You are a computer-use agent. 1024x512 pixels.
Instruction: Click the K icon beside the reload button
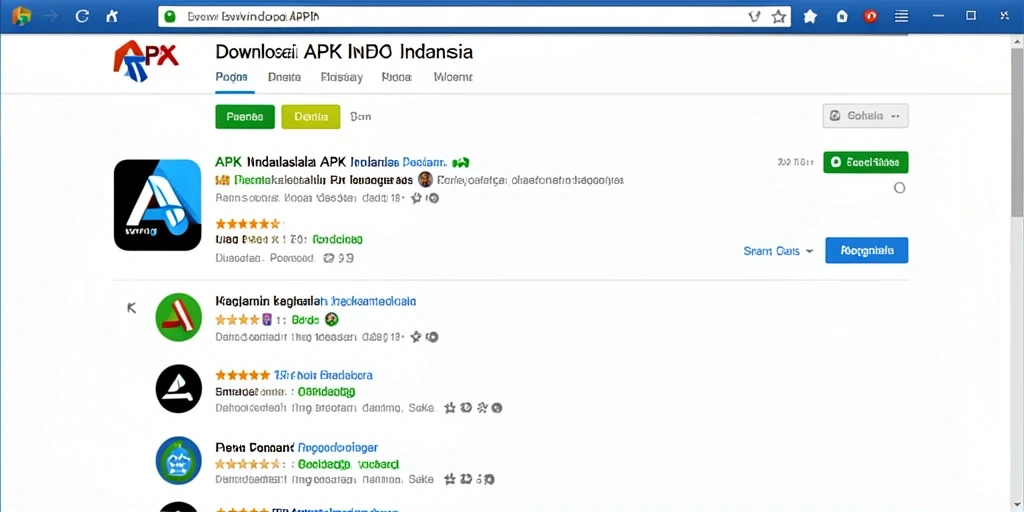pyautogui.click(x=112, y=16)
